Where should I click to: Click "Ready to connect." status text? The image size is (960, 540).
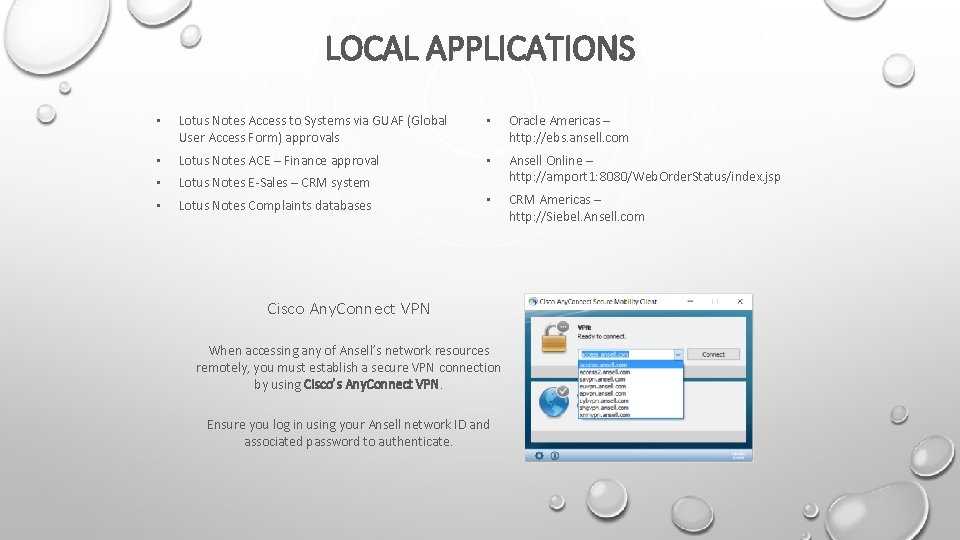click(602, 336)
